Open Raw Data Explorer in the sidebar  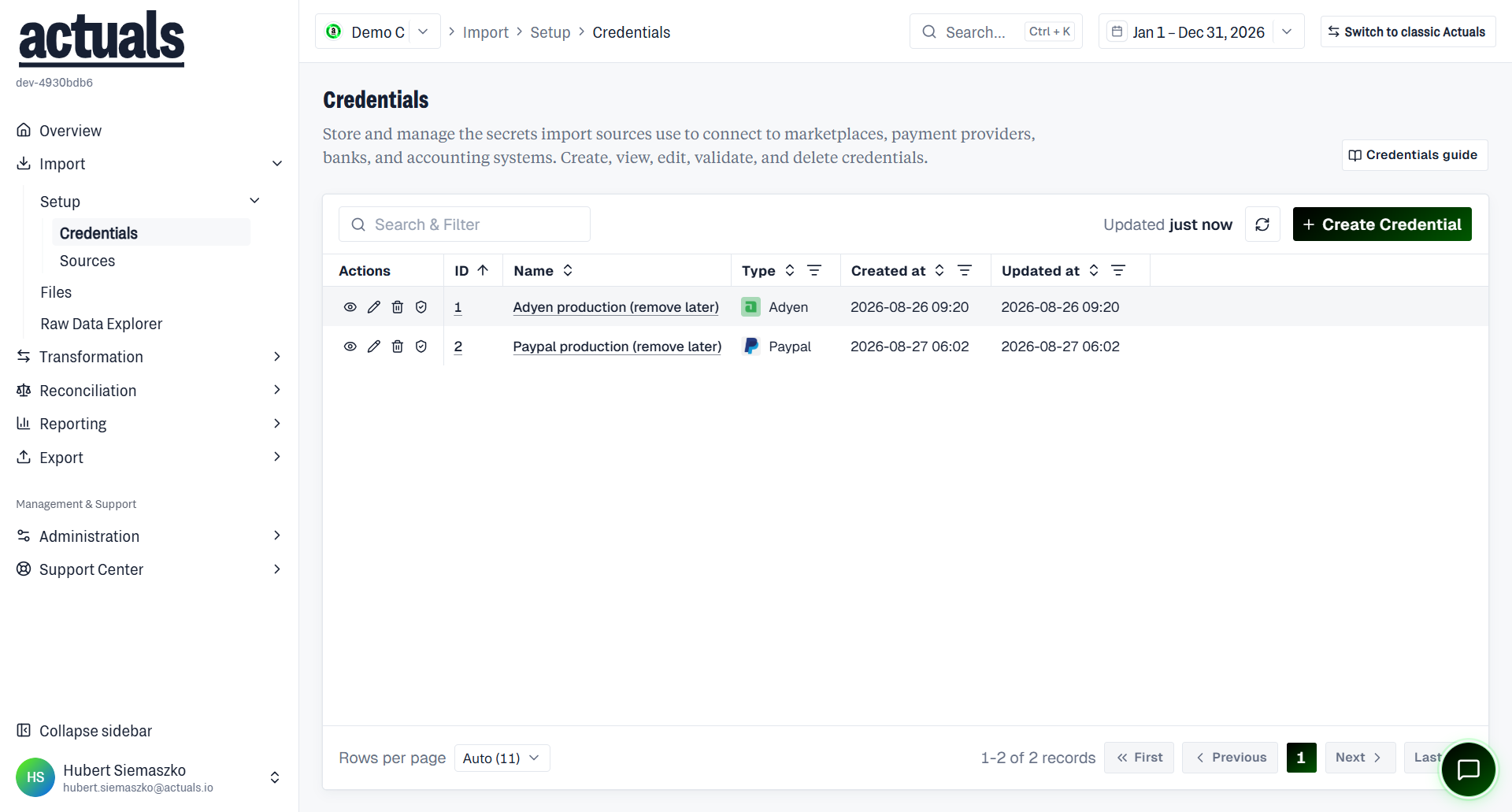pos(101,324)
